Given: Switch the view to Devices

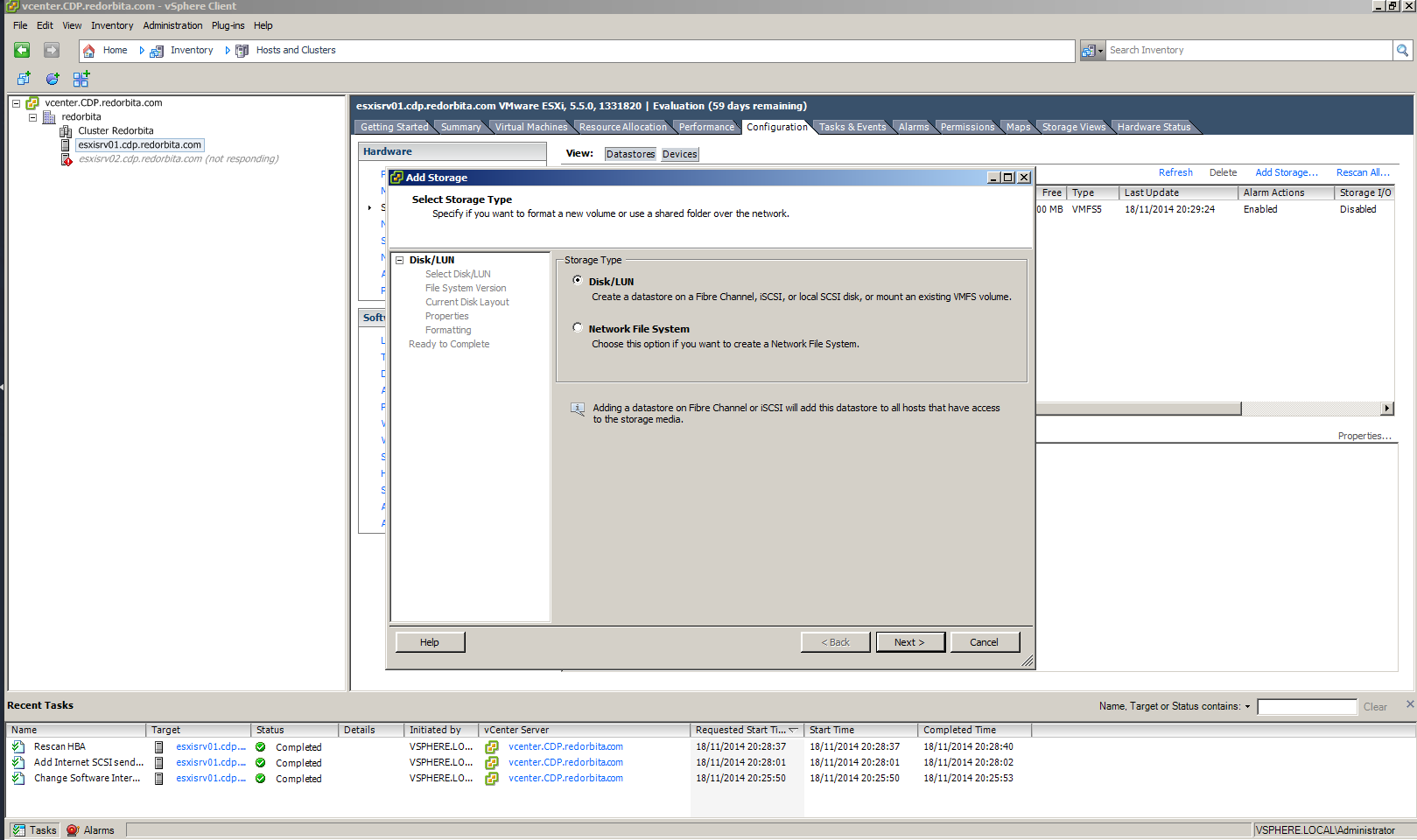Looking at the screenshot, I should pos(679,154).
